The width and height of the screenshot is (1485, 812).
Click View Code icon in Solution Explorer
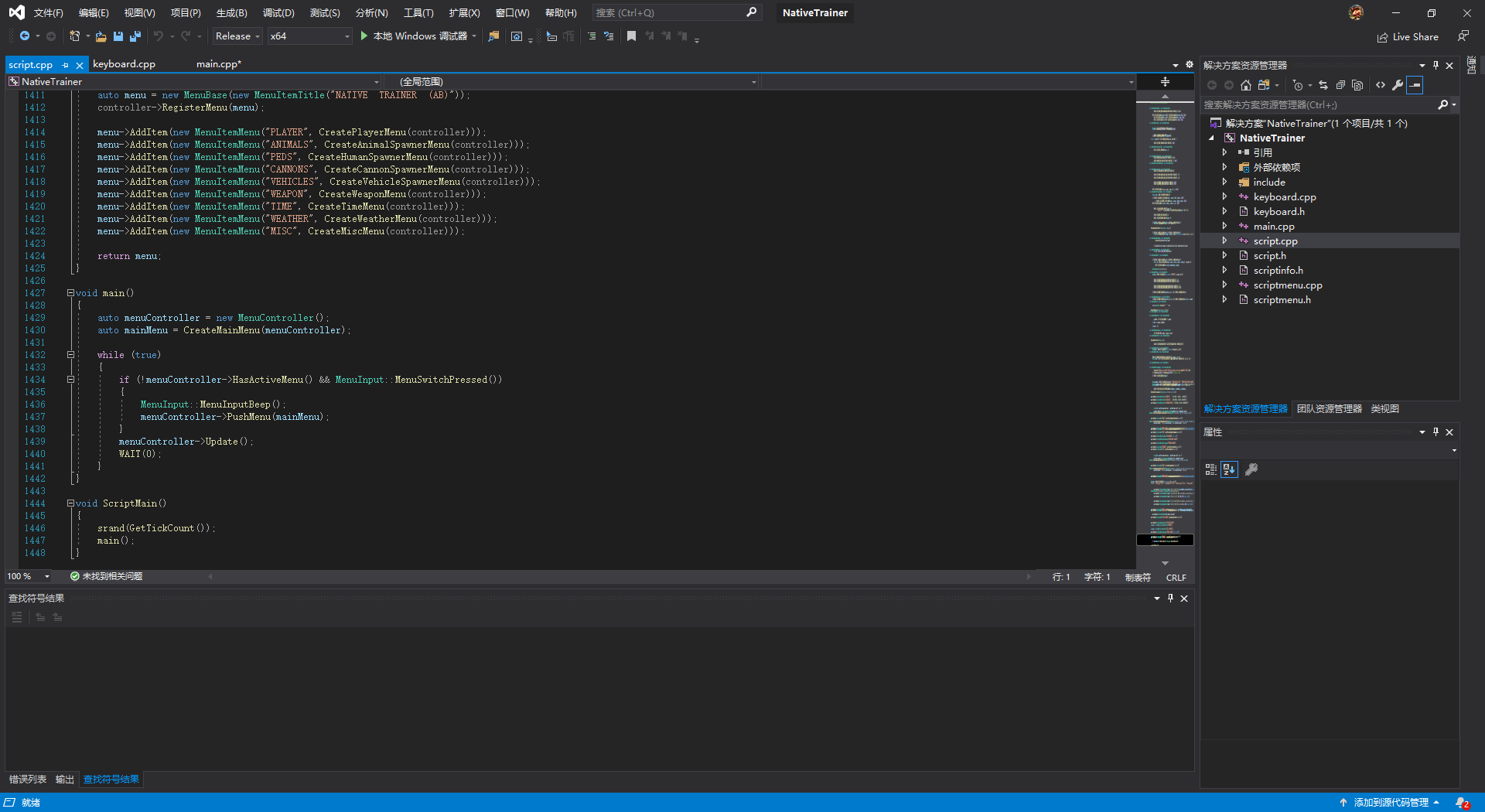tap(1381, 85)
